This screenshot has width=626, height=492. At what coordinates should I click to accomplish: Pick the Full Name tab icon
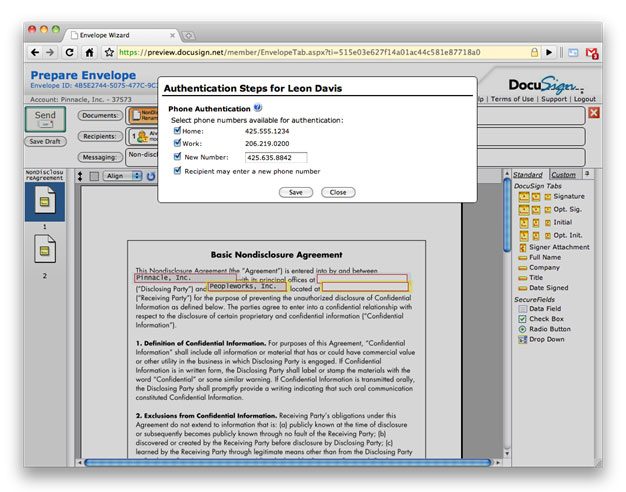(x=523, y=258)
